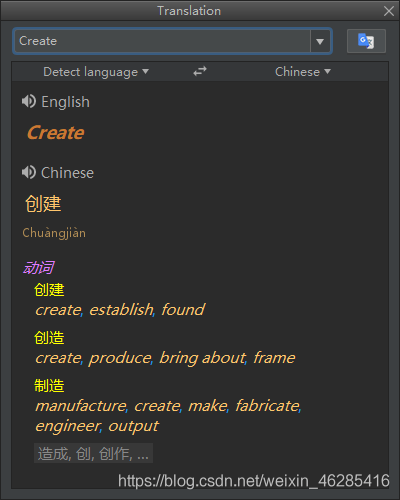The width and height of the screenshot is (400, 500).
Task: Open the input history dropdown arrow
Action: coord(320,41)
